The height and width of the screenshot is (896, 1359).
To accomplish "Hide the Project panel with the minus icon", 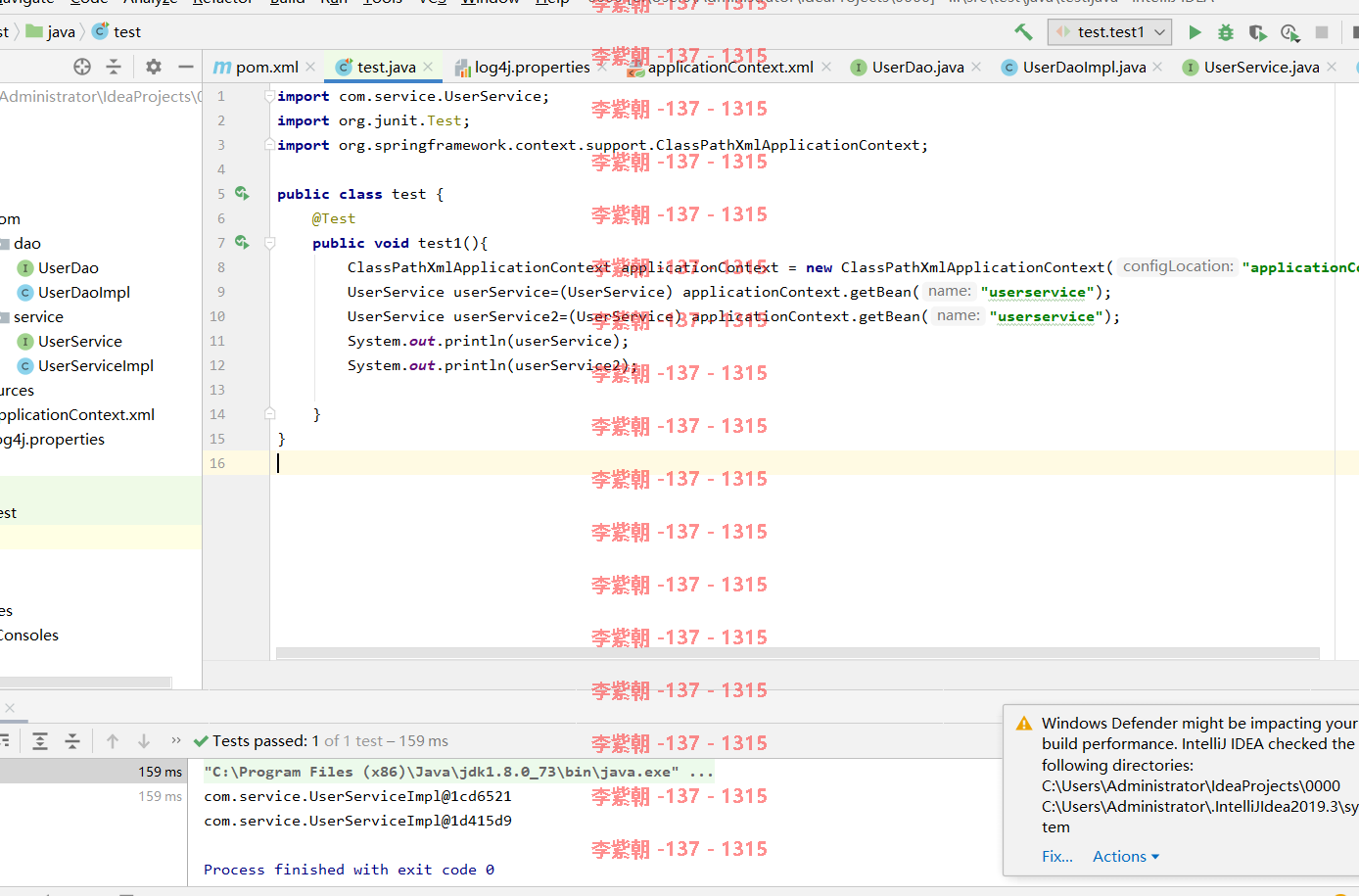I will 185,67.
